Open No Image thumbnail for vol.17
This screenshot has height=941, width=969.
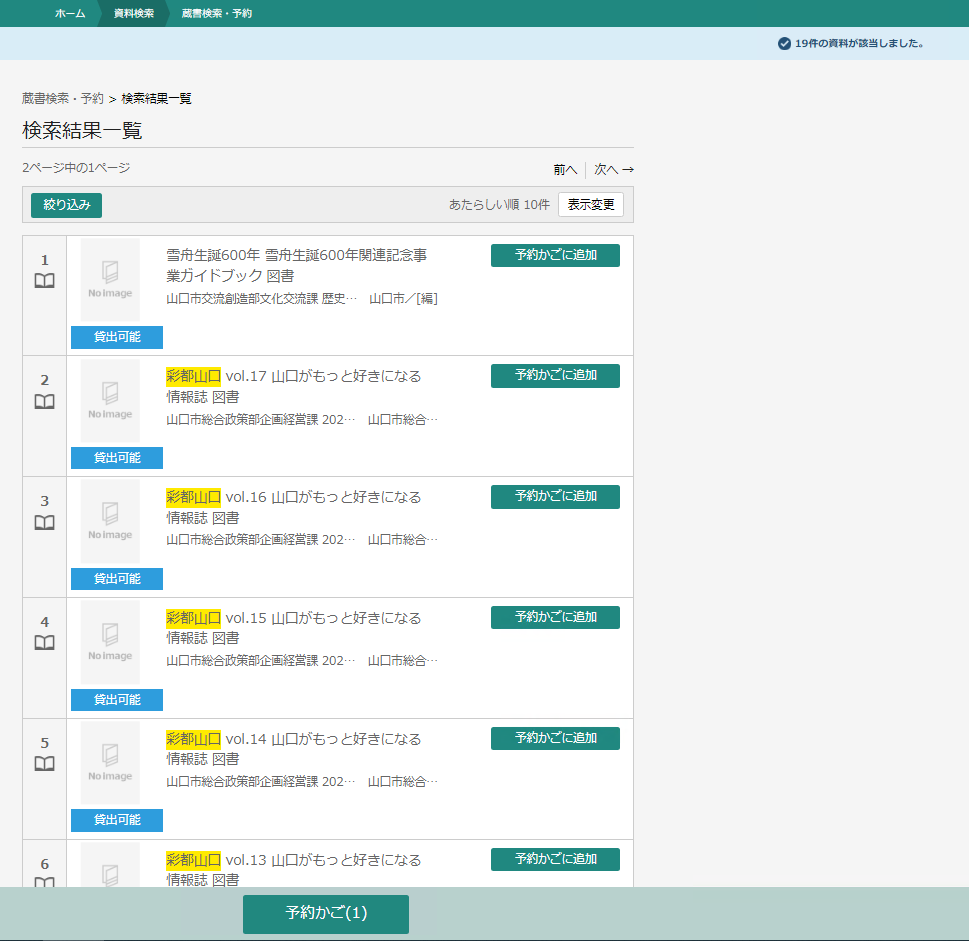pyautogui.click(x=110, y=400)
